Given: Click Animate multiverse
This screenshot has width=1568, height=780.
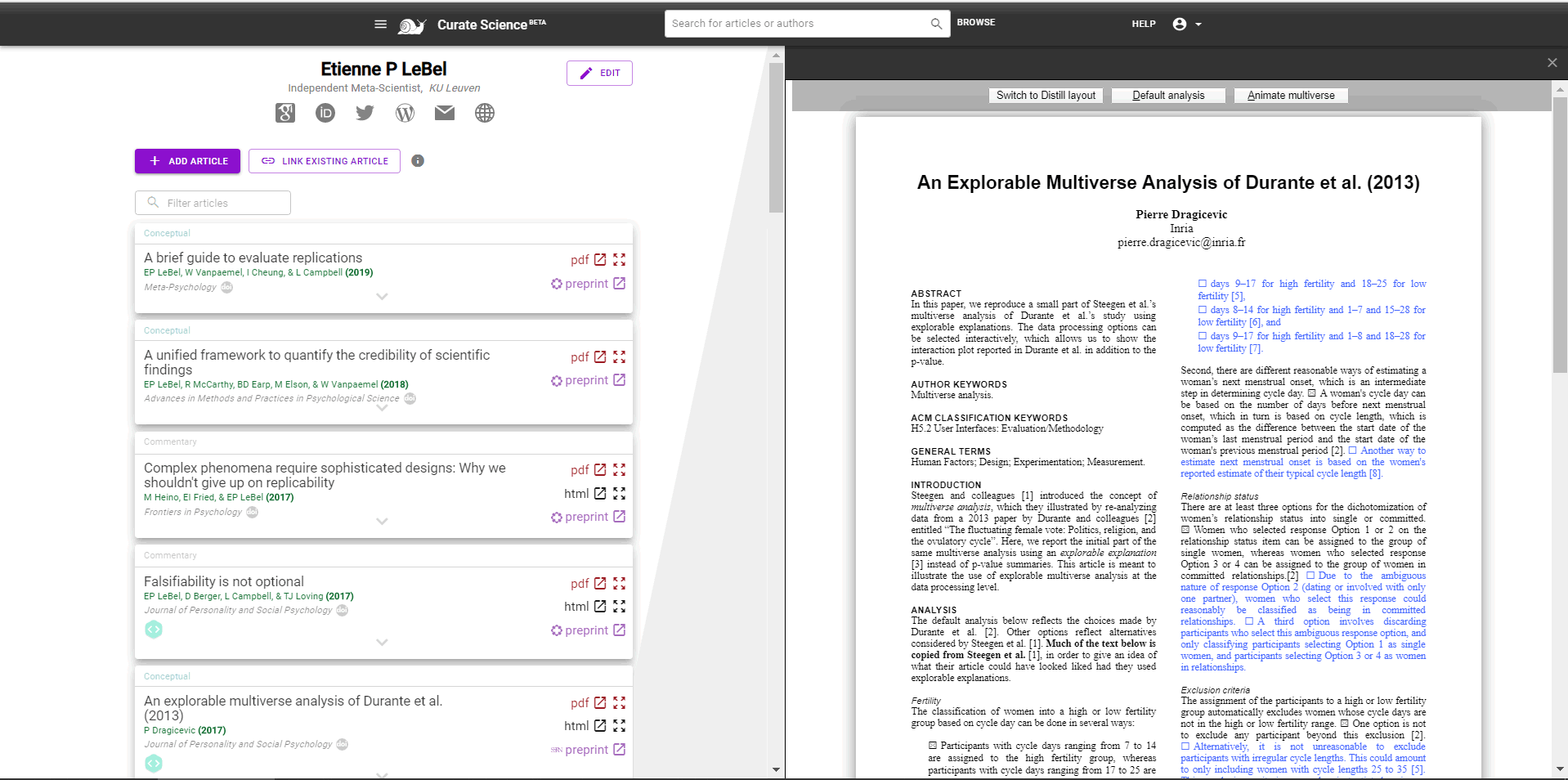Looking at the screenshot, I should 1291,96.
